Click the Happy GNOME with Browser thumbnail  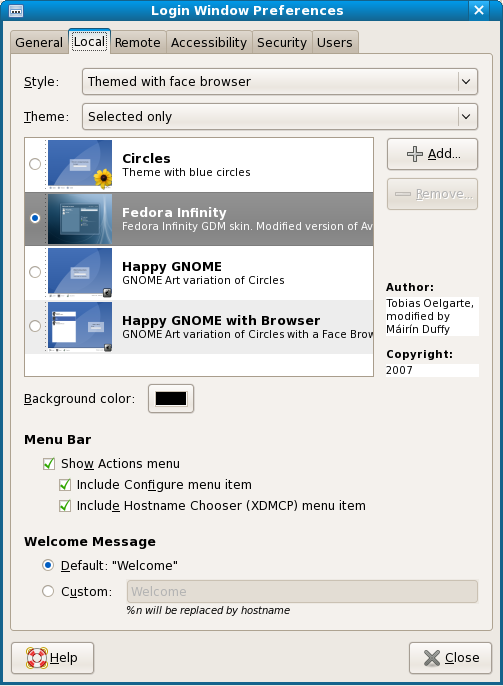tap(80, 327)
